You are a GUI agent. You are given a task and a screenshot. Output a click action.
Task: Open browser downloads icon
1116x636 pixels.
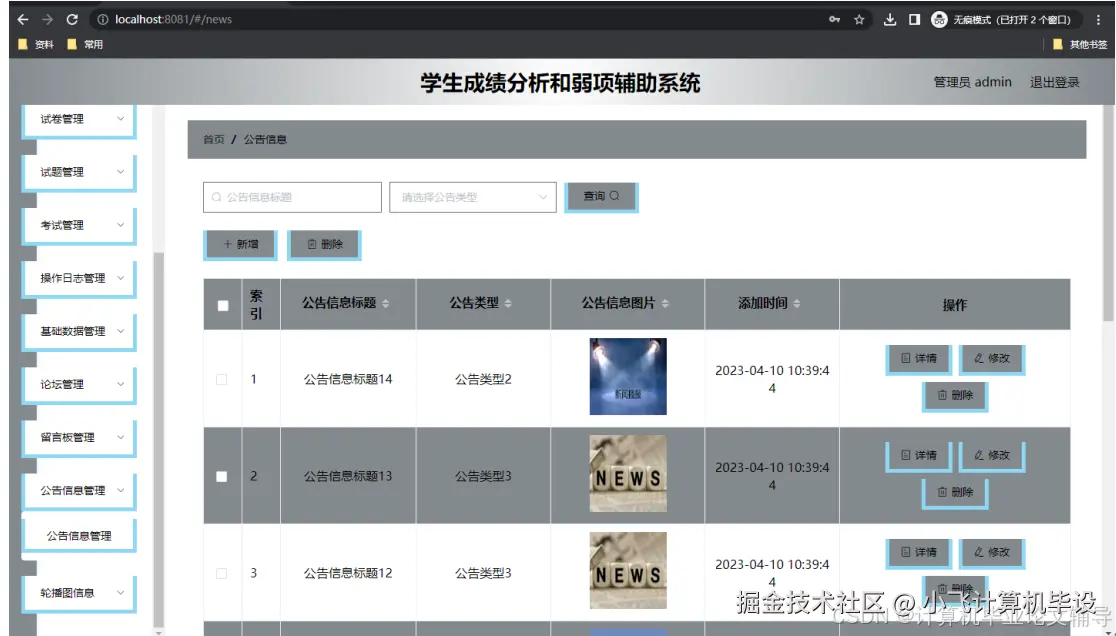point(890,19)
